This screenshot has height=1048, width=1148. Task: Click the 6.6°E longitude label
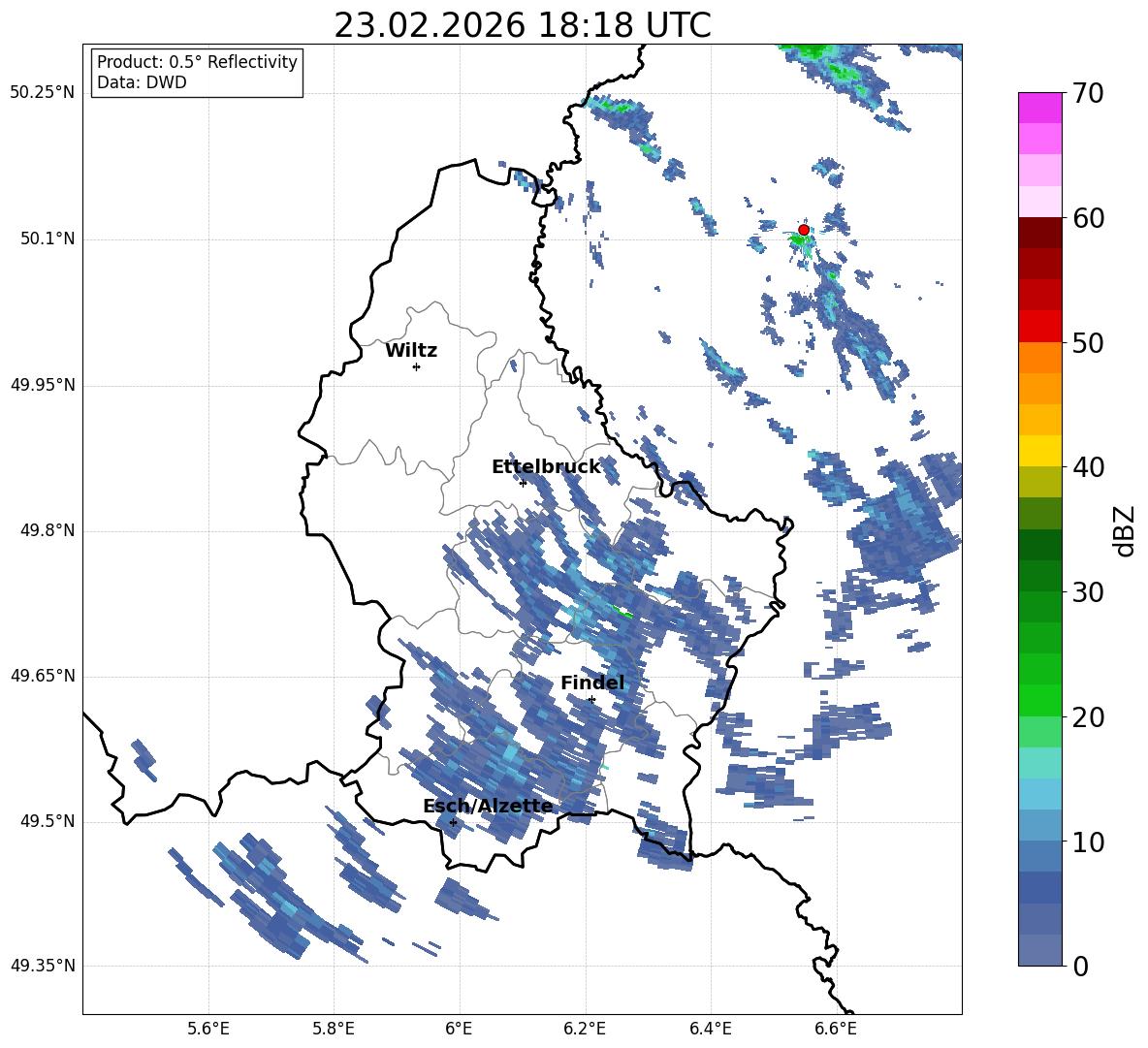[x=836, y=1029]
